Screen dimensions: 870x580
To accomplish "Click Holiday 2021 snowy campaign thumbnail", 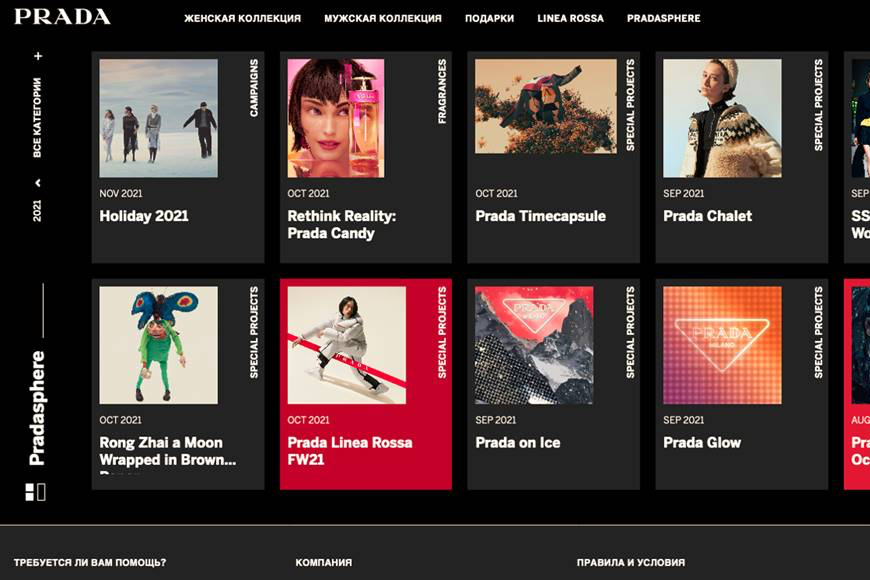I will [159, 118].
